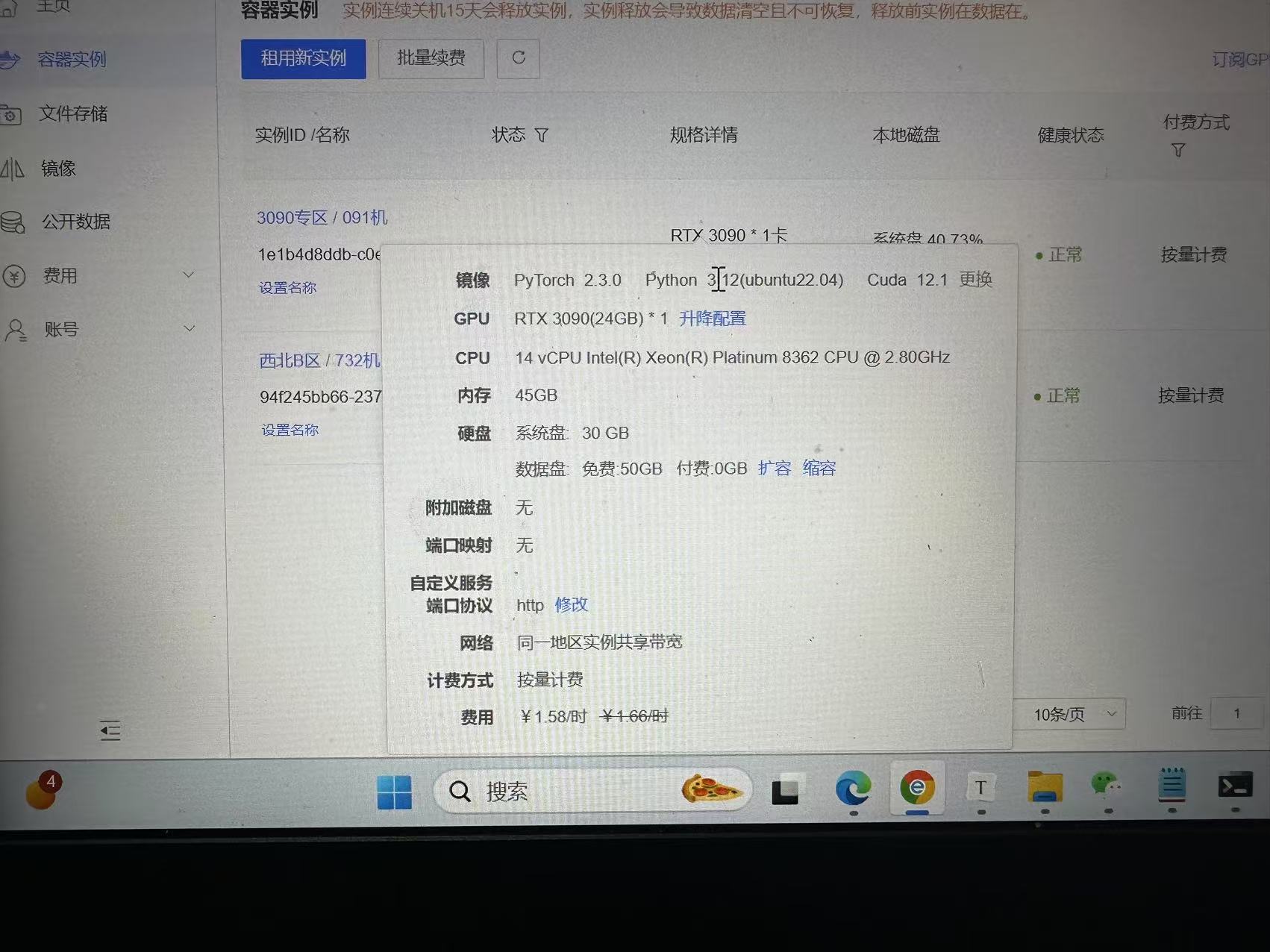Open the Windows Start menu

pos(394,792)
